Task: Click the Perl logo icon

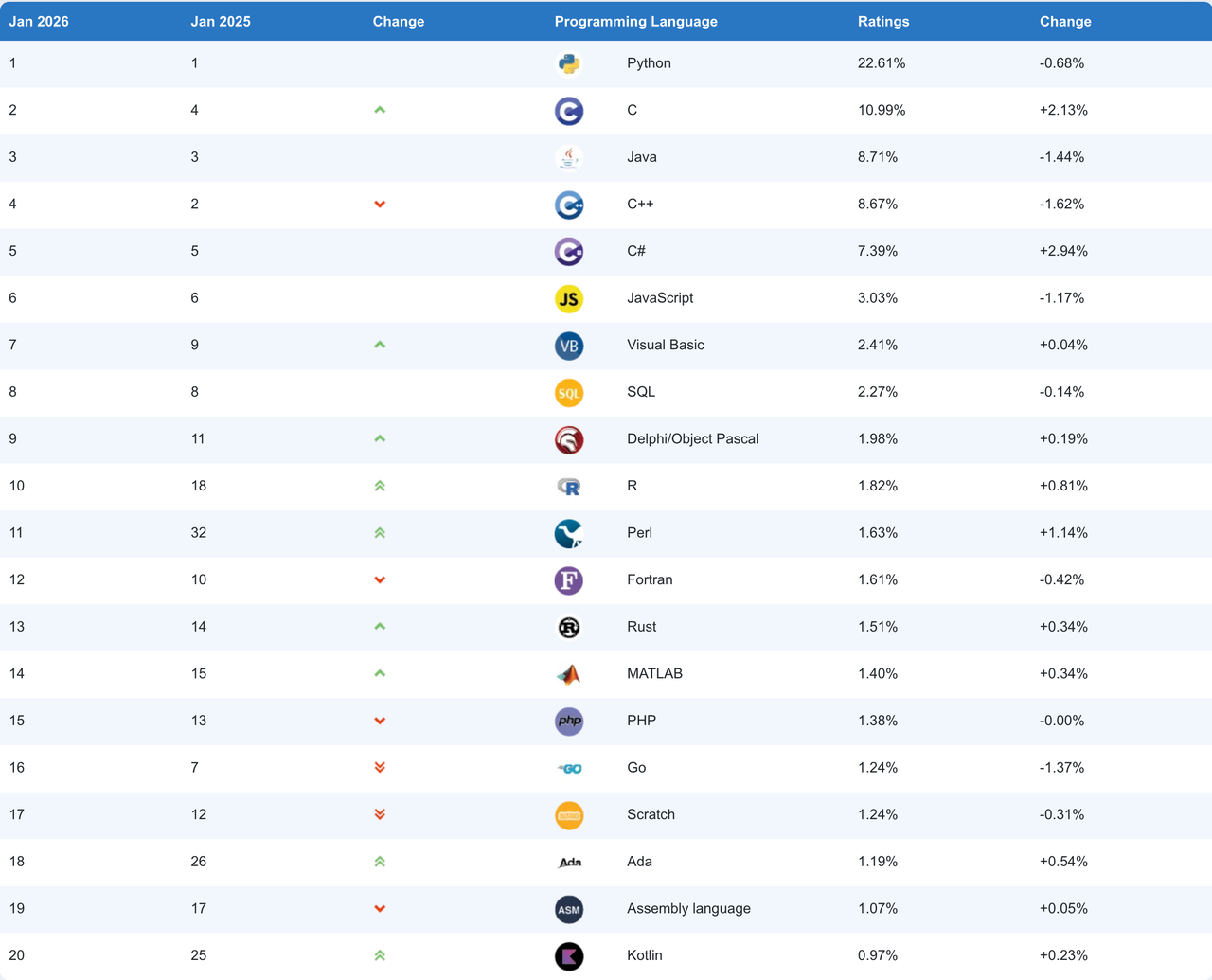Action: 568,533
